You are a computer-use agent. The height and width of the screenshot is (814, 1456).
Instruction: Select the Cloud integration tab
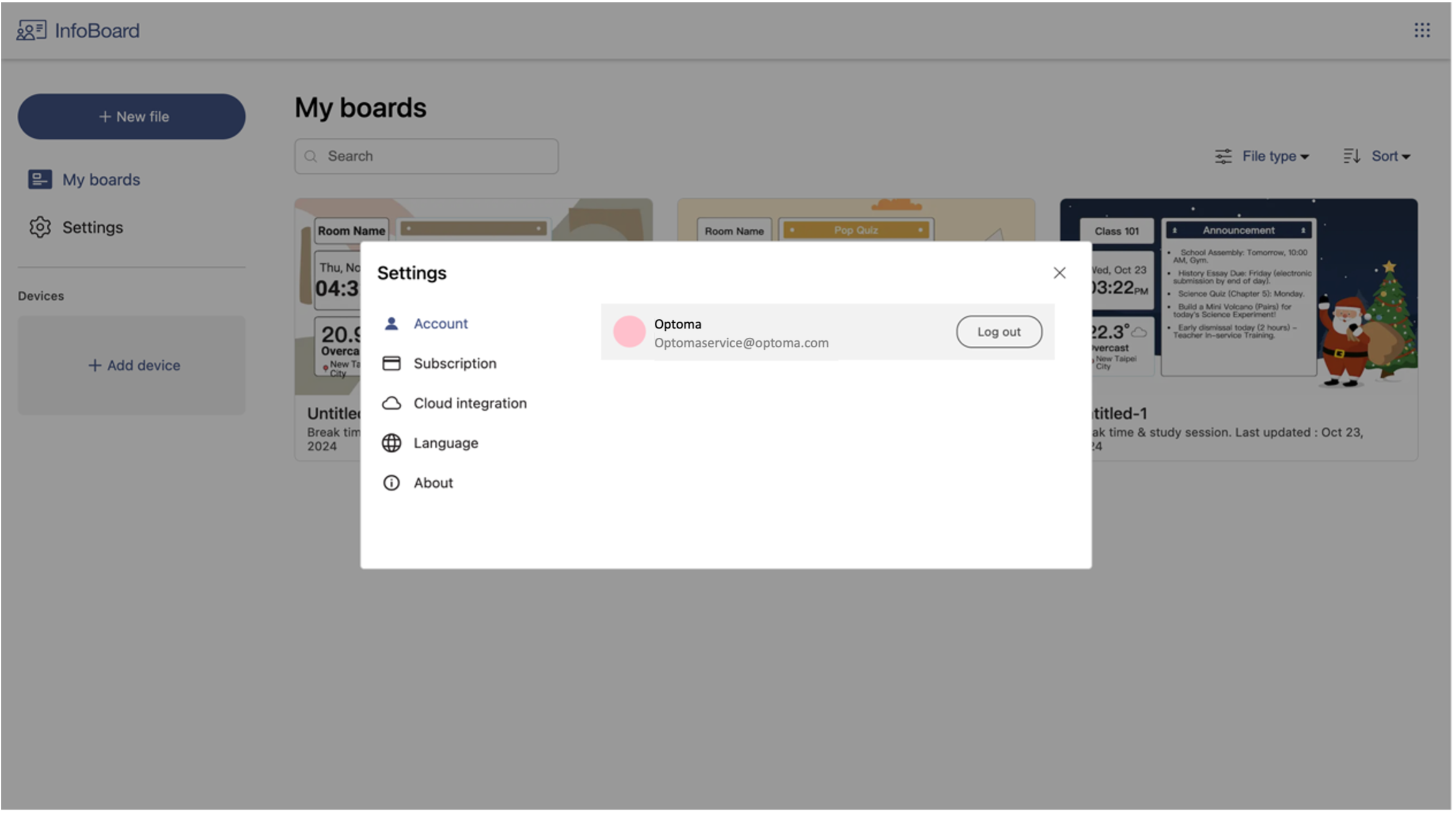(471, 404)
